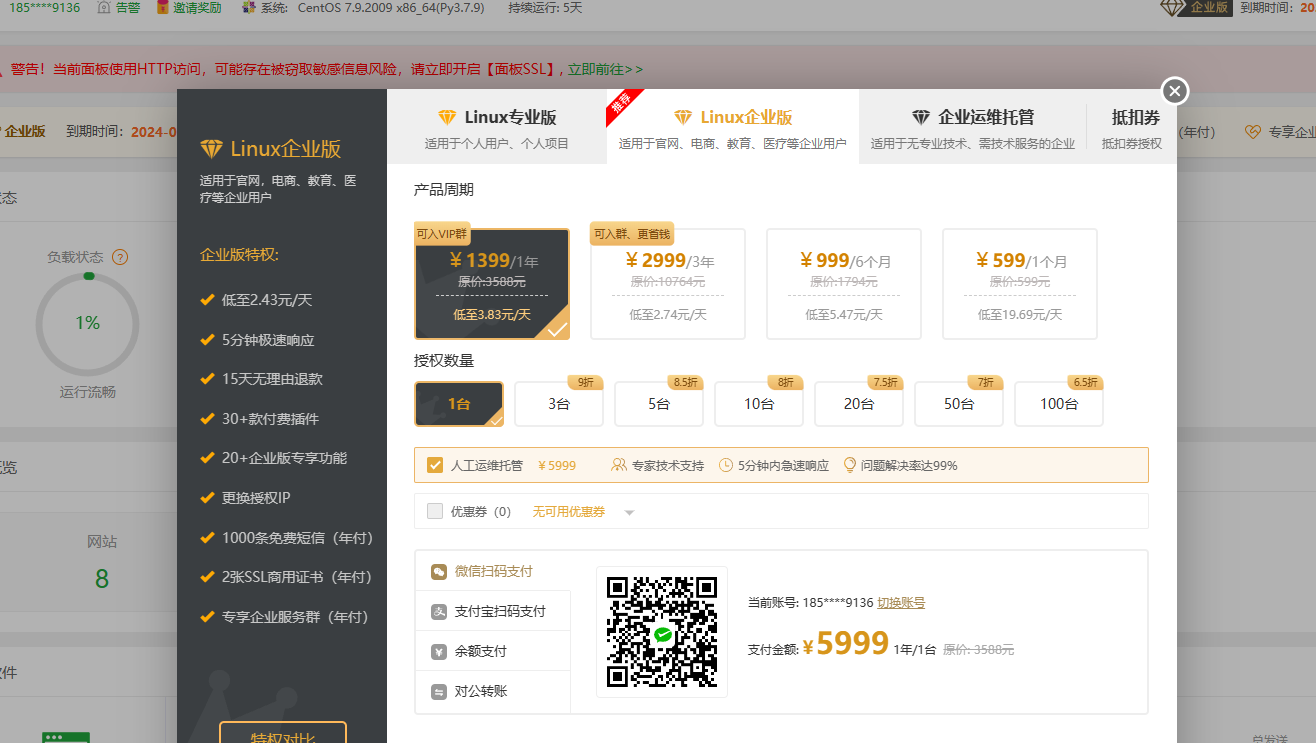The height and width of the screenshot is (743, 1316).
Task: Click the diamond icon on Linux企业版 tab
Action: pos(683,117)
